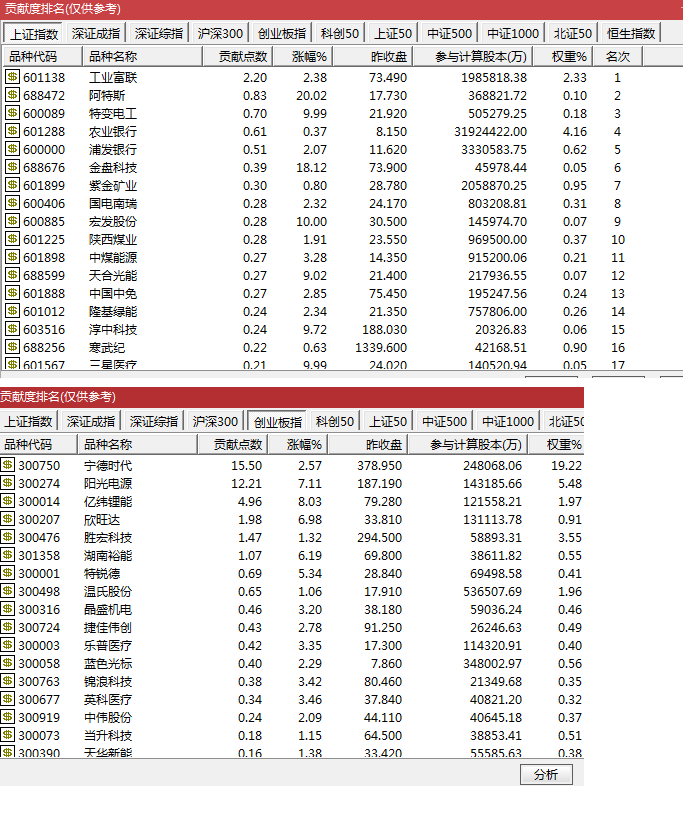The image size is (700, 831).
Task: Sort lower table by 参与计算股本(万) column
Action: (x=468, y=444)
